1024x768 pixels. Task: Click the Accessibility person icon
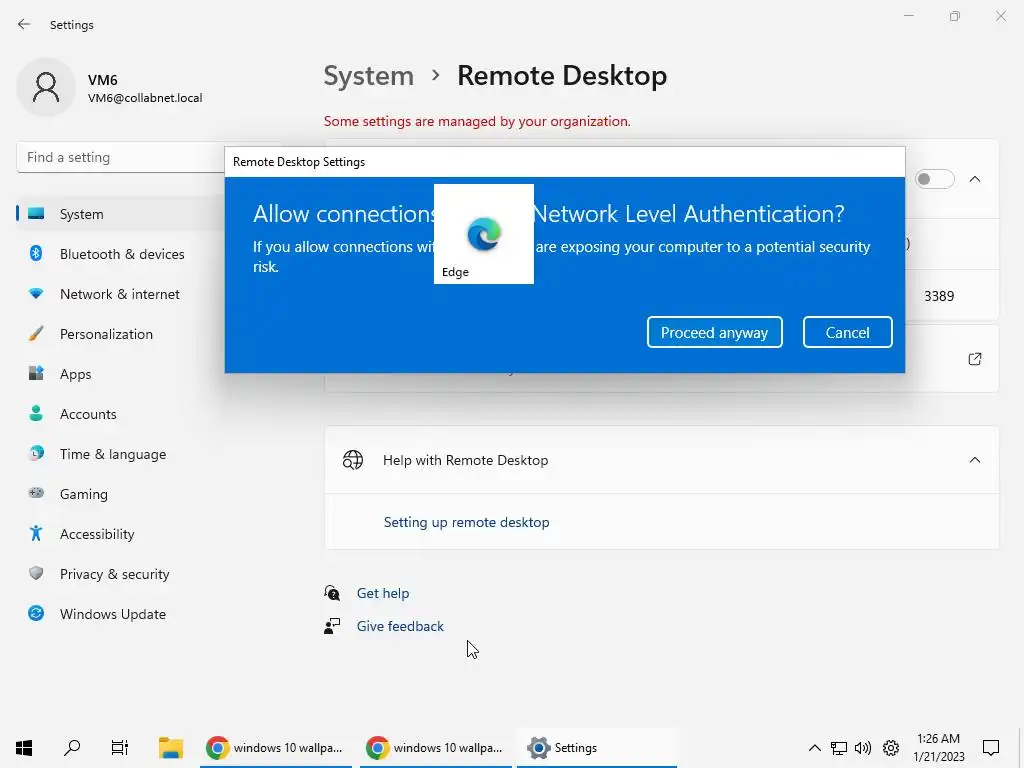[36, 534]
